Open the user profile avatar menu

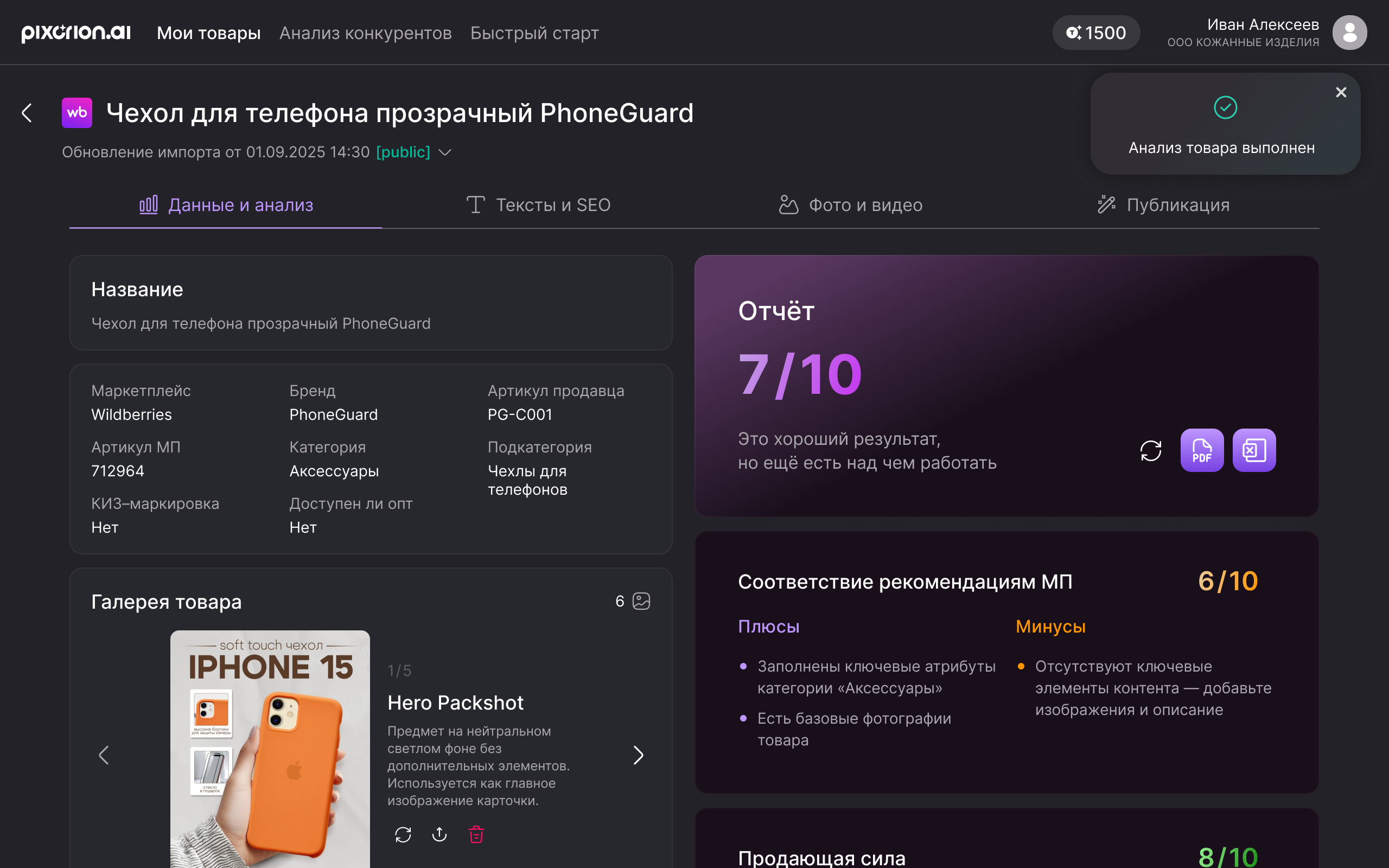click(x=1350, y=32)
